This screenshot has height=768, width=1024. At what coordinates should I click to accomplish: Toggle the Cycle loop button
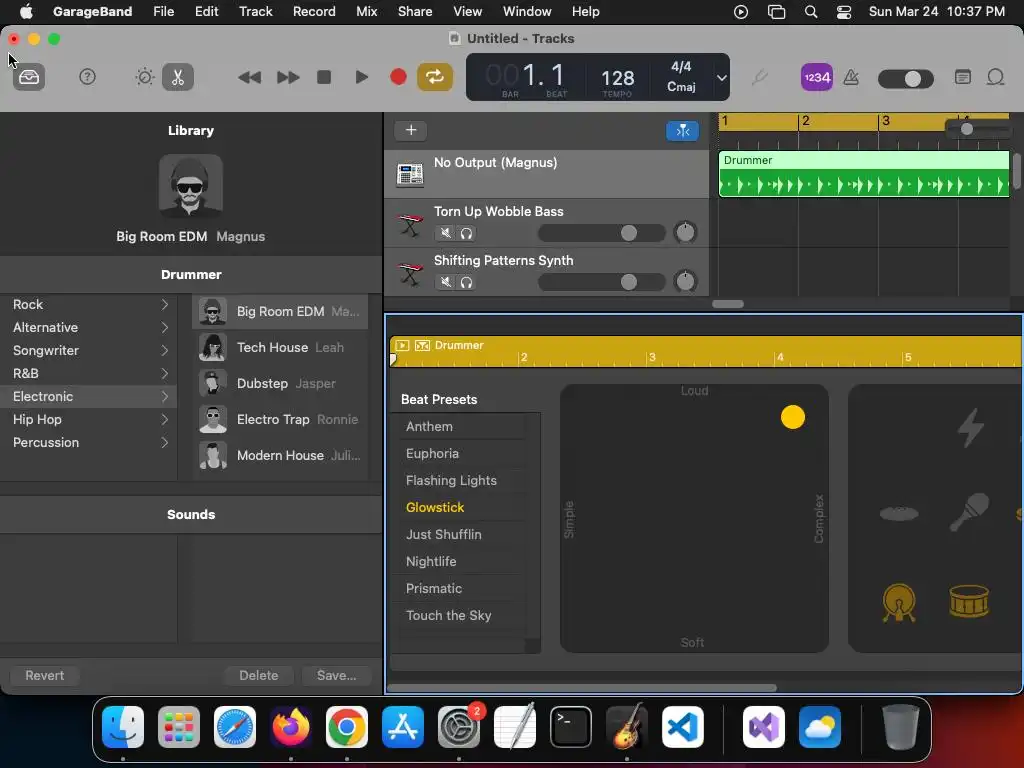pyautogui.click(x=435, y=77)
